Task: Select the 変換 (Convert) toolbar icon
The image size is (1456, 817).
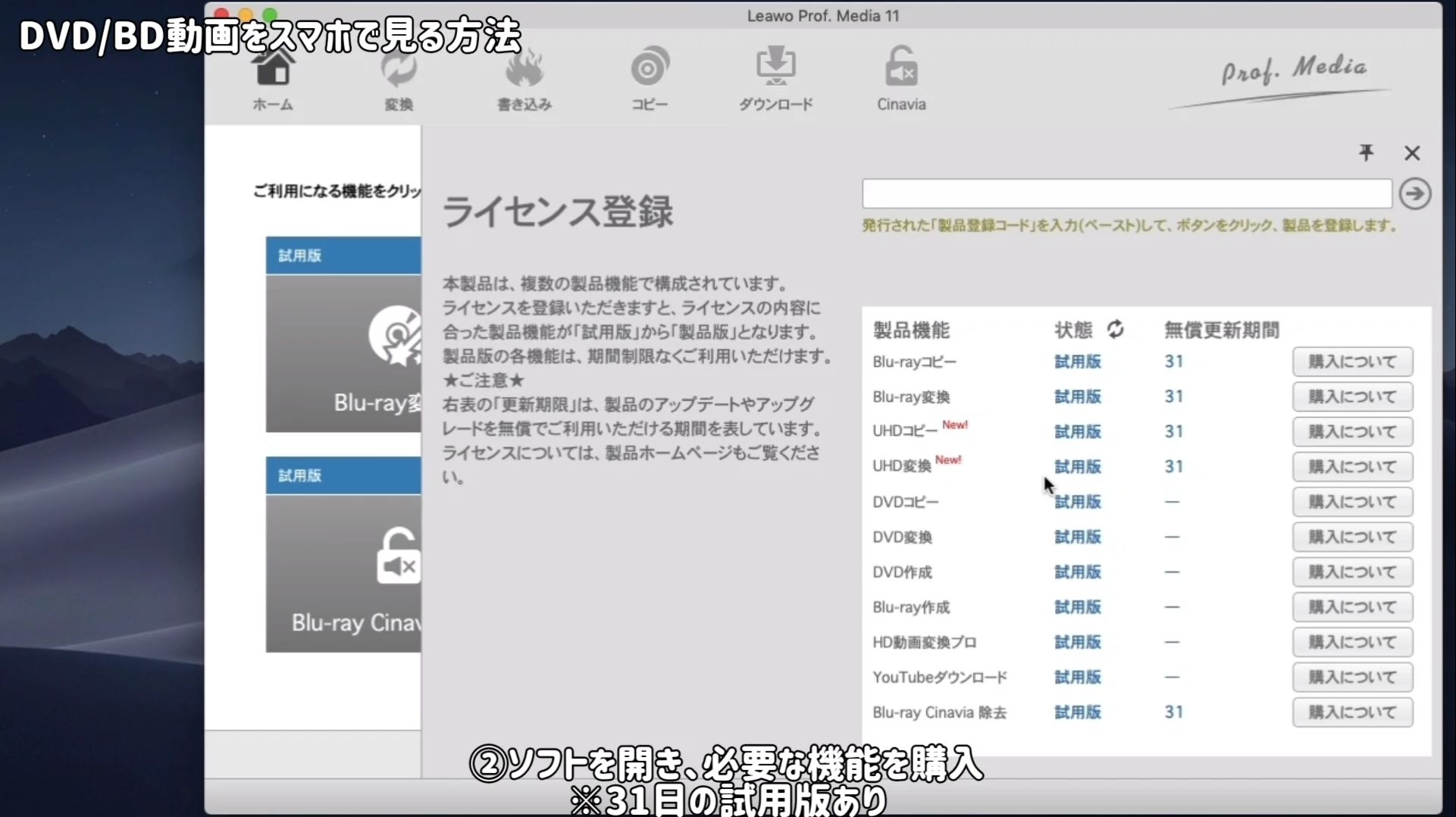Action: pos(398,80)
